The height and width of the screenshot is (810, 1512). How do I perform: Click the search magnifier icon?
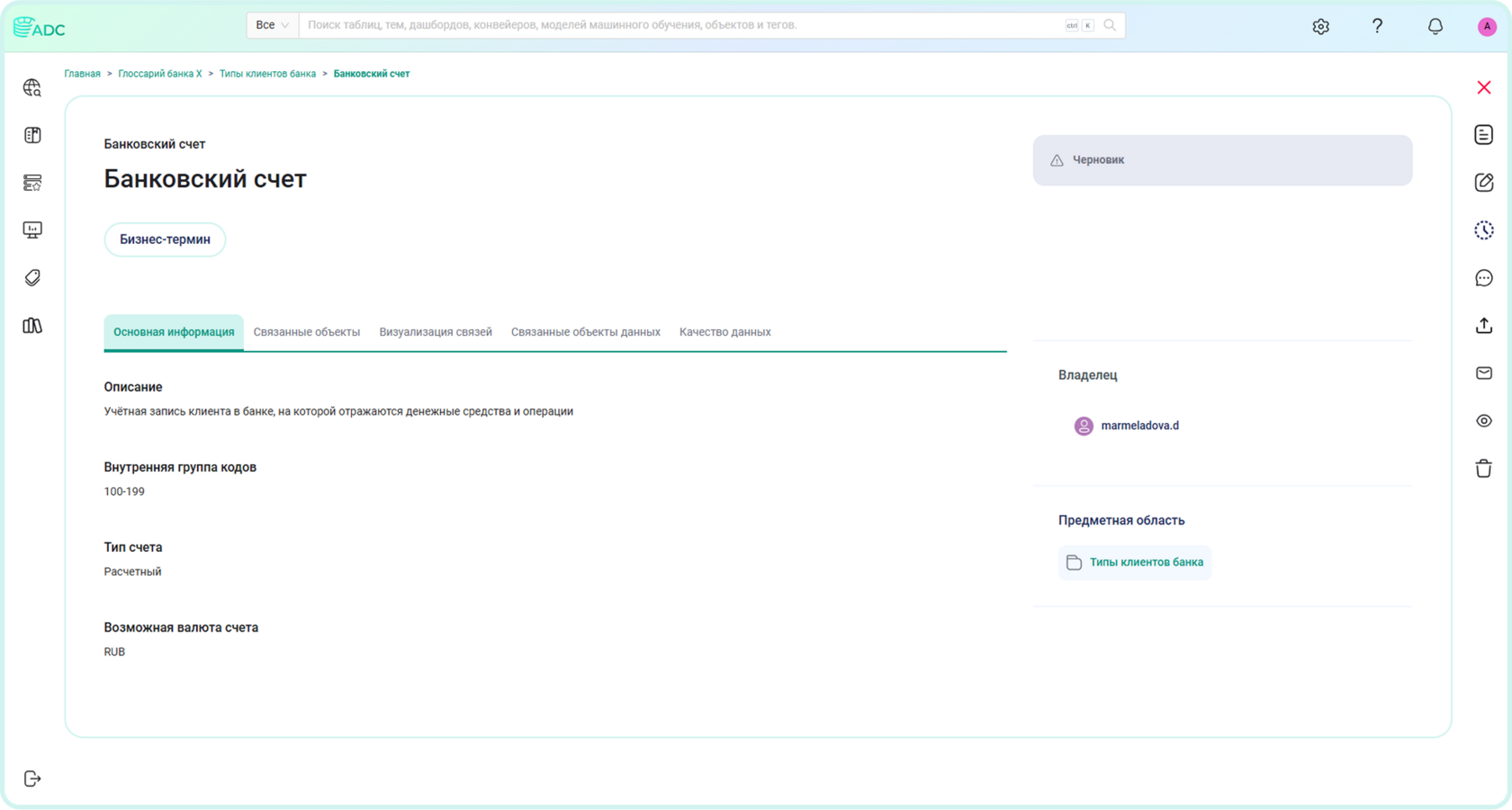tap(1110, 25)
